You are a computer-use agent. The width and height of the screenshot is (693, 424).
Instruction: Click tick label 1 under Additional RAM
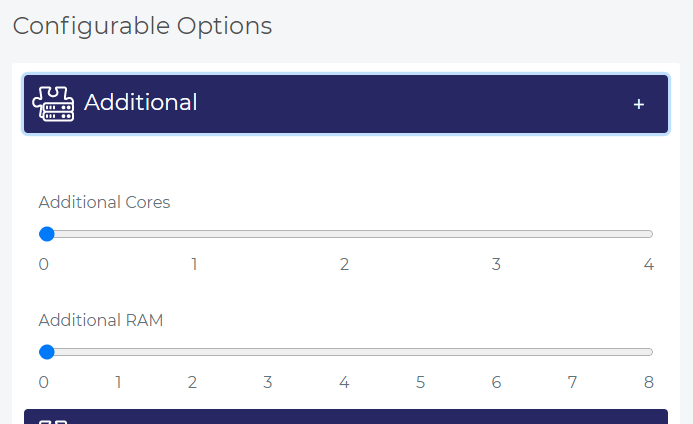click(118, 382)
